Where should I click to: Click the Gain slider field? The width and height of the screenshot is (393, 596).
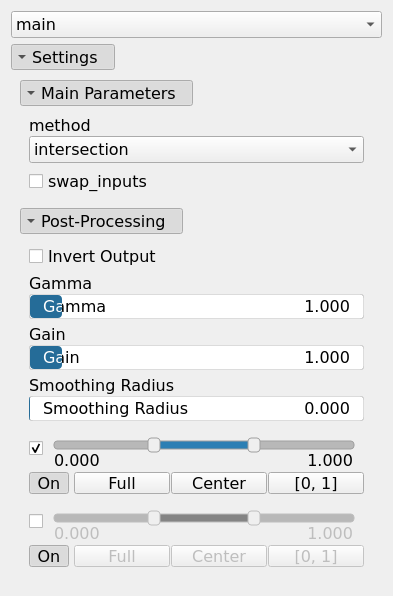click(x=196, y=357)
